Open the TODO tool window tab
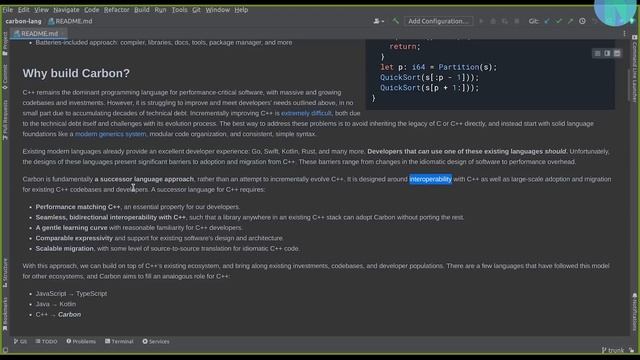 [x=46, y=341]
